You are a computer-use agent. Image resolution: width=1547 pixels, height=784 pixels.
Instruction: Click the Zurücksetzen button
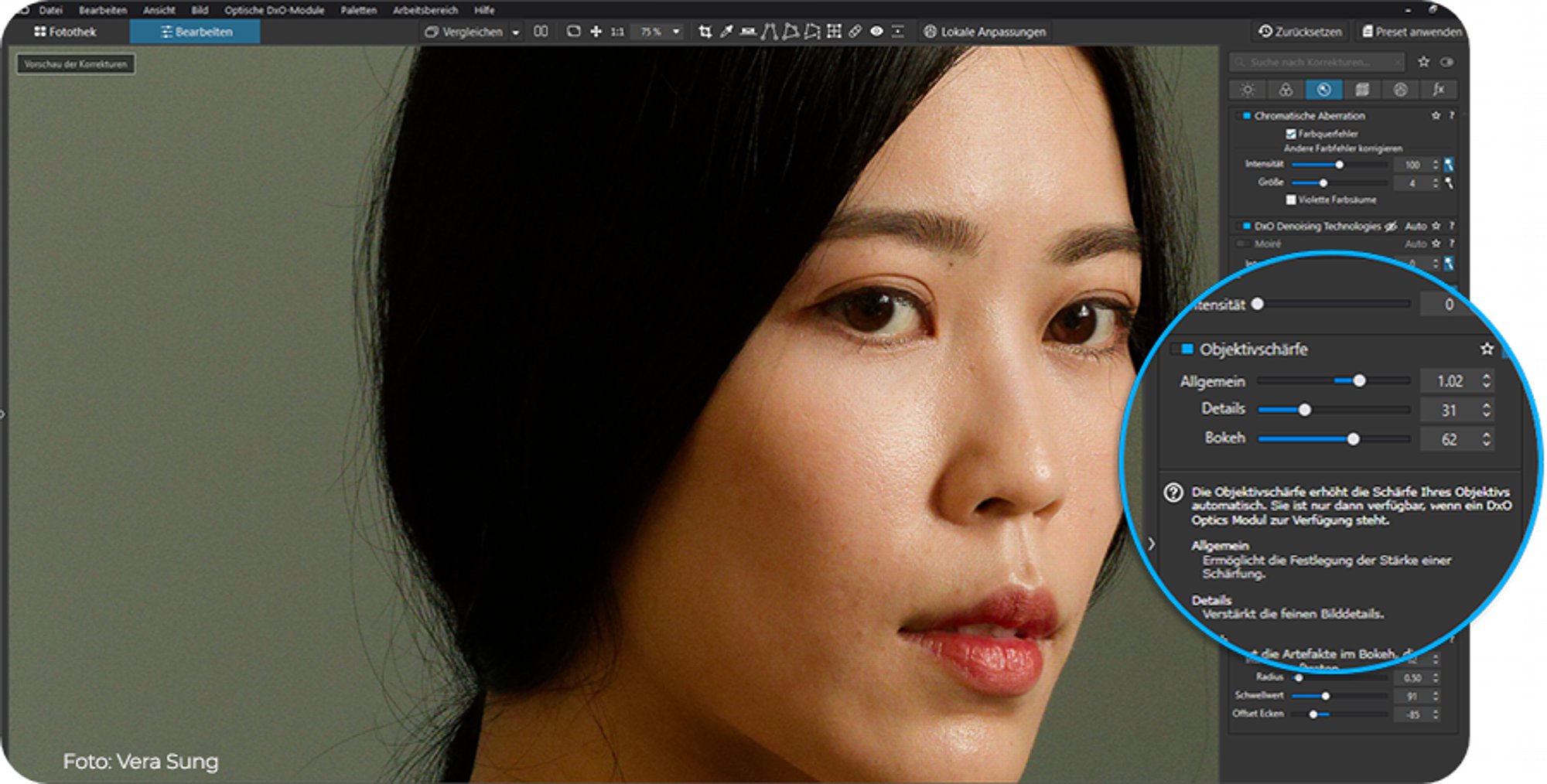pyautogui.click(x=1300, y=32)
